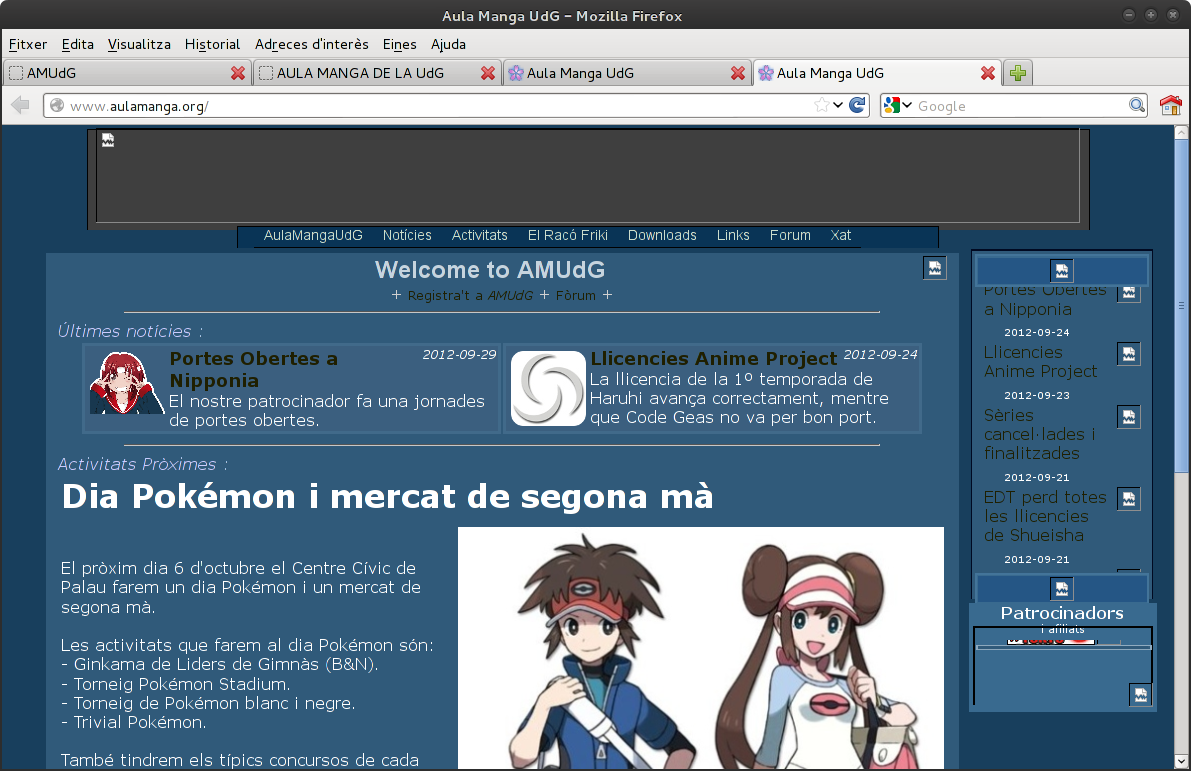Screen dimensions: 1191x771
Task: Open the Visualitza menu
Action: click(x=139, y=44)
